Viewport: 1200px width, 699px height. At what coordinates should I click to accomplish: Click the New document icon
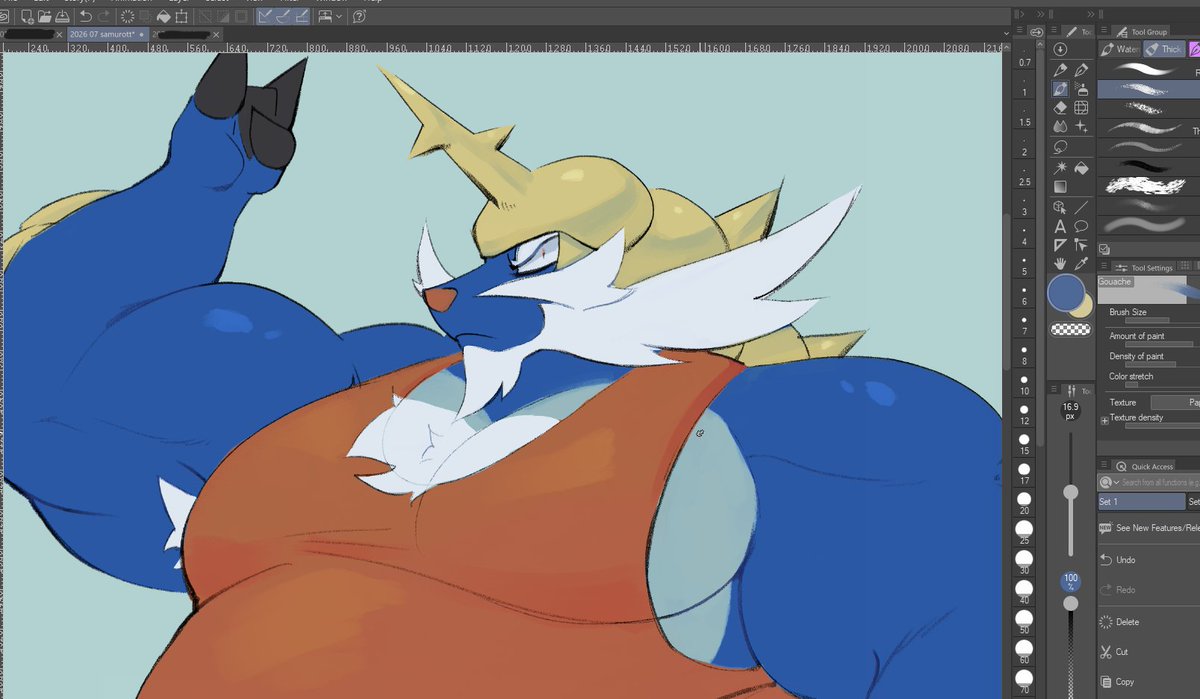point(27,16)
